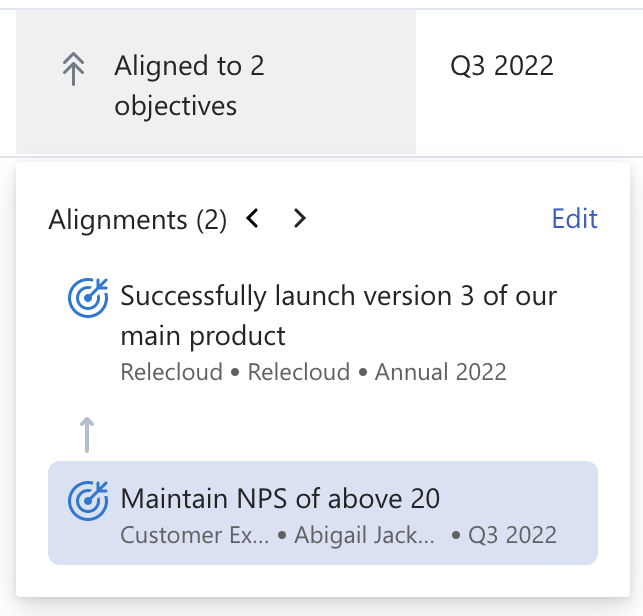The height and width of the screenshot is (616, 643).
Task: Click second Relecloud label under launch objective
Action: coord(298,373)
